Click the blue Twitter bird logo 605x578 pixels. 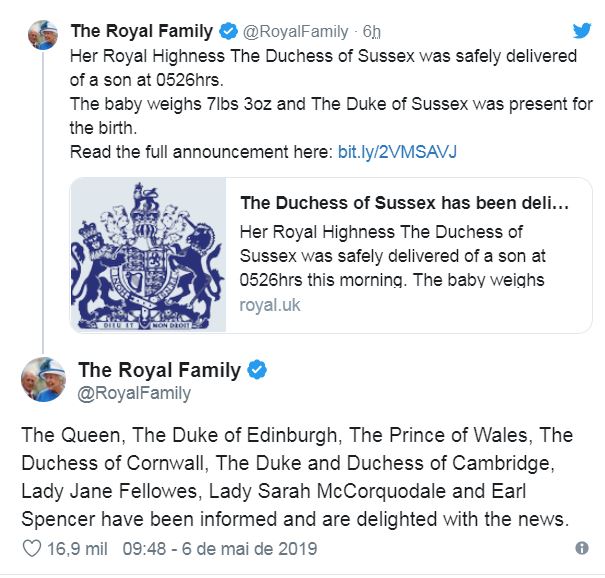click(x=581, y=30)
